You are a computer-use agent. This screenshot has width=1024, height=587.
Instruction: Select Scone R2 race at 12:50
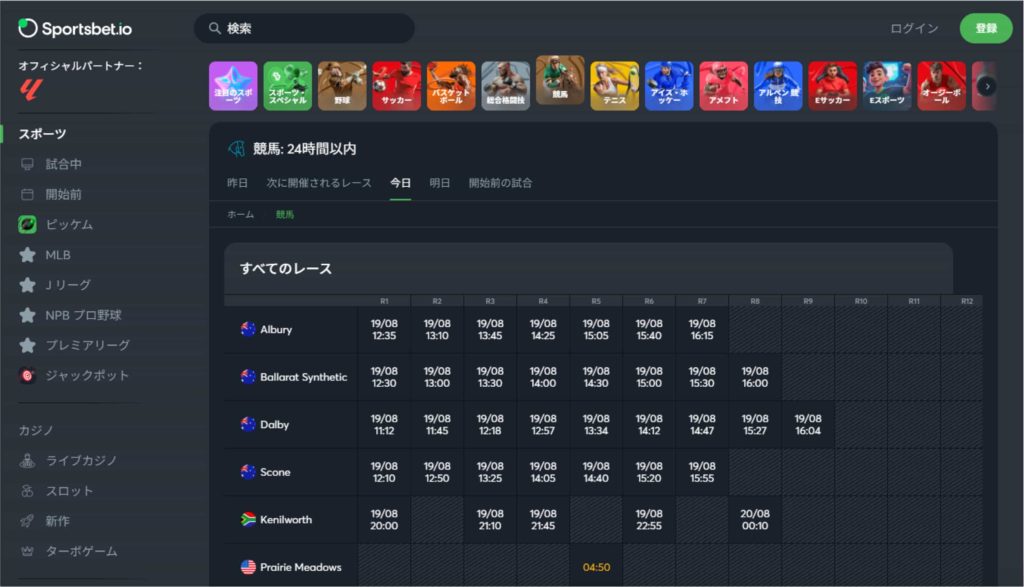pyautogui.click(x=437, y=472)
